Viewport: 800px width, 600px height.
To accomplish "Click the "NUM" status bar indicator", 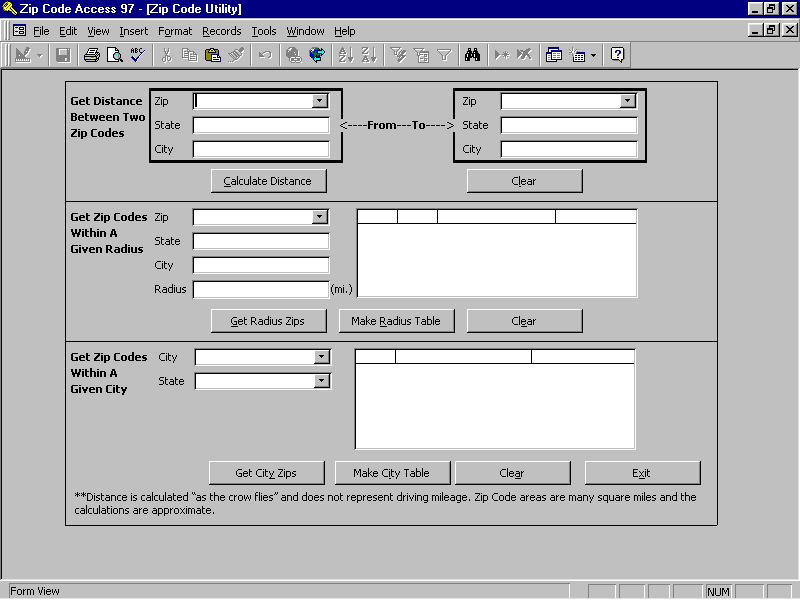I will click(718, 592).
